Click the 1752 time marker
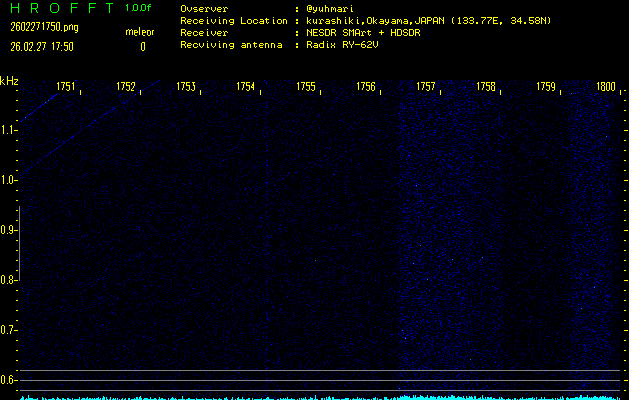Image resolution: width=629 pixels, height=400 pixels. pos(126,87)
